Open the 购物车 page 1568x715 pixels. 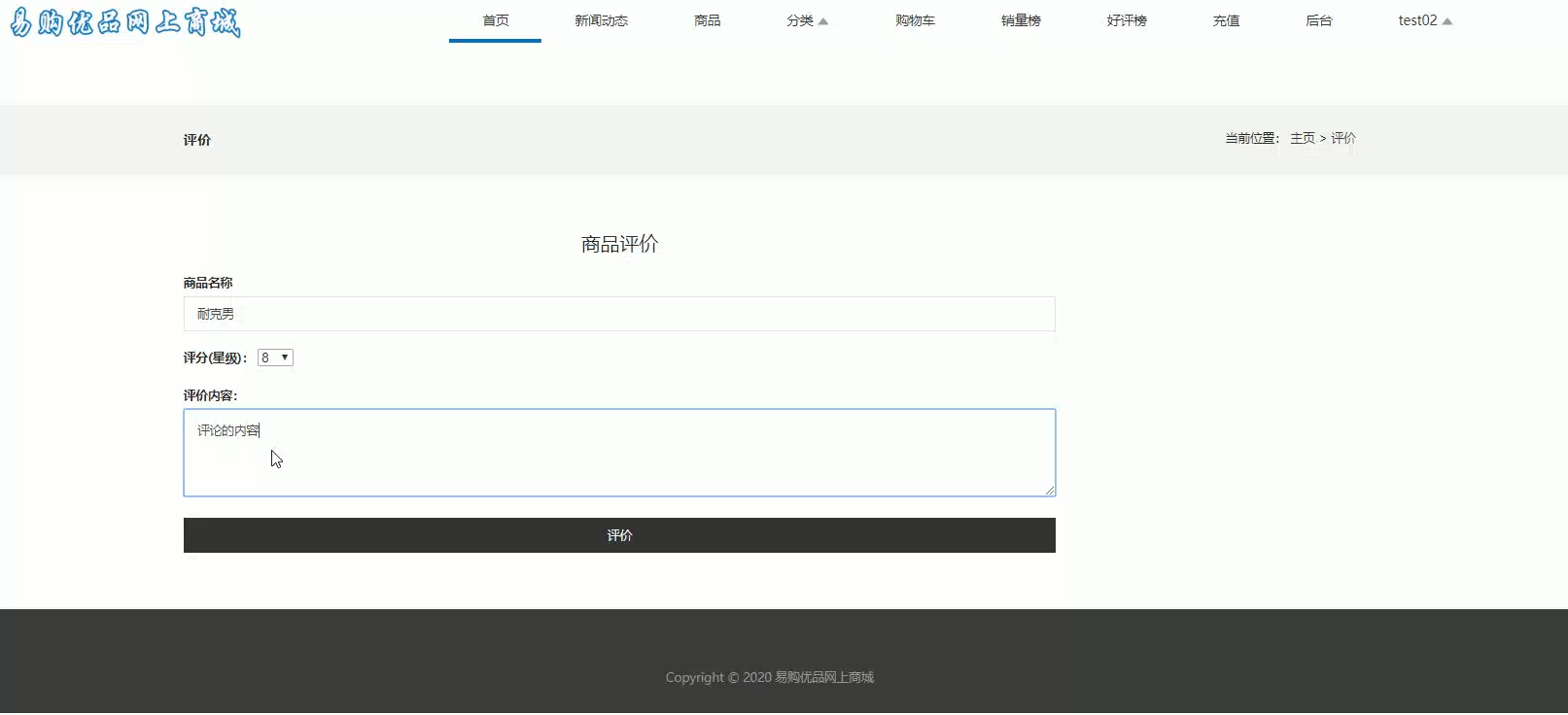pyautogui.click(x=915, y=20)
